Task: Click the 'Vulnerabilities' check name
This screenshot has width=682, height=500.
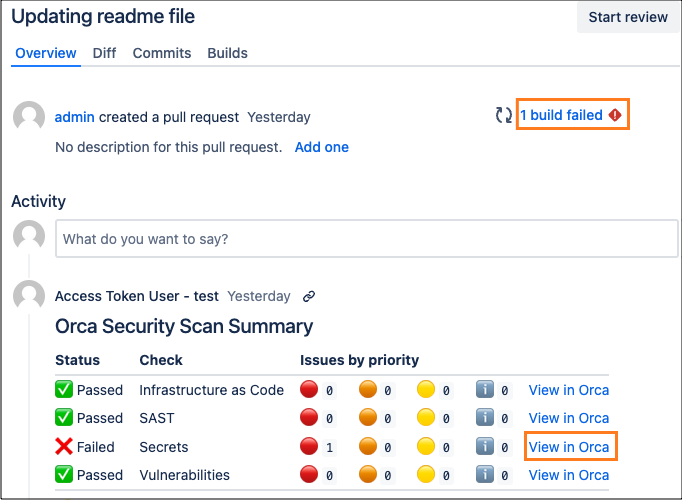Action: (x=184, y=475)
